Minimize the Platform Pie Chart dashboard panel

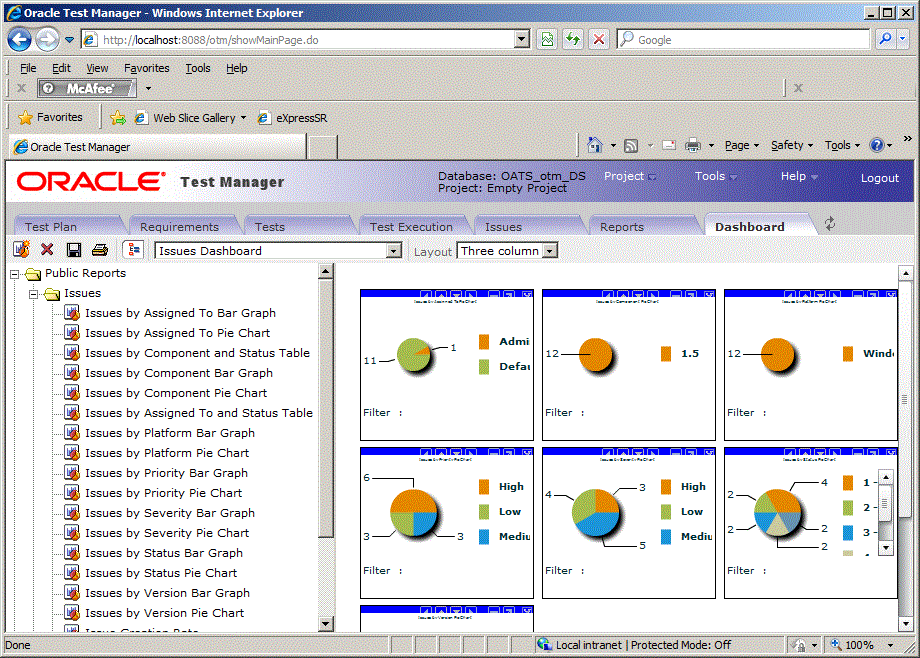pyautogui.click(x=858, y=294)
